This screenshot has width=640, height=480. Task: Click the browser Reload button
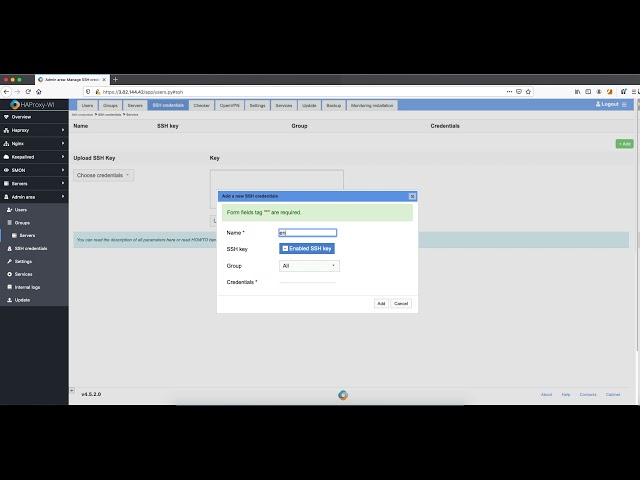coord(28,92)
